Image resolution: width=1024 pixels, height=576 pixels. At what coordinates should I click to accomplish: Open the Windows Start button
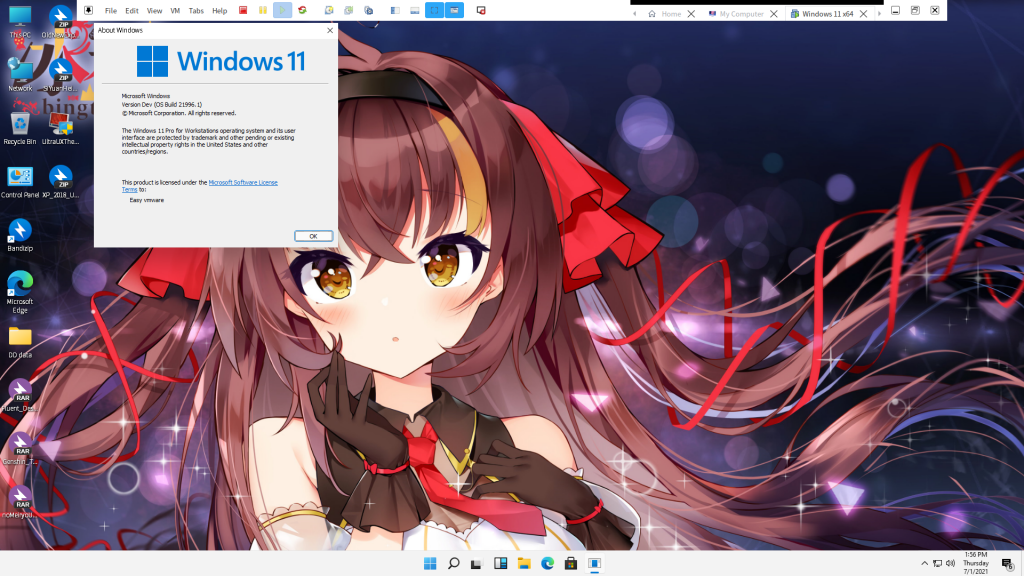[x=430, y=564]
